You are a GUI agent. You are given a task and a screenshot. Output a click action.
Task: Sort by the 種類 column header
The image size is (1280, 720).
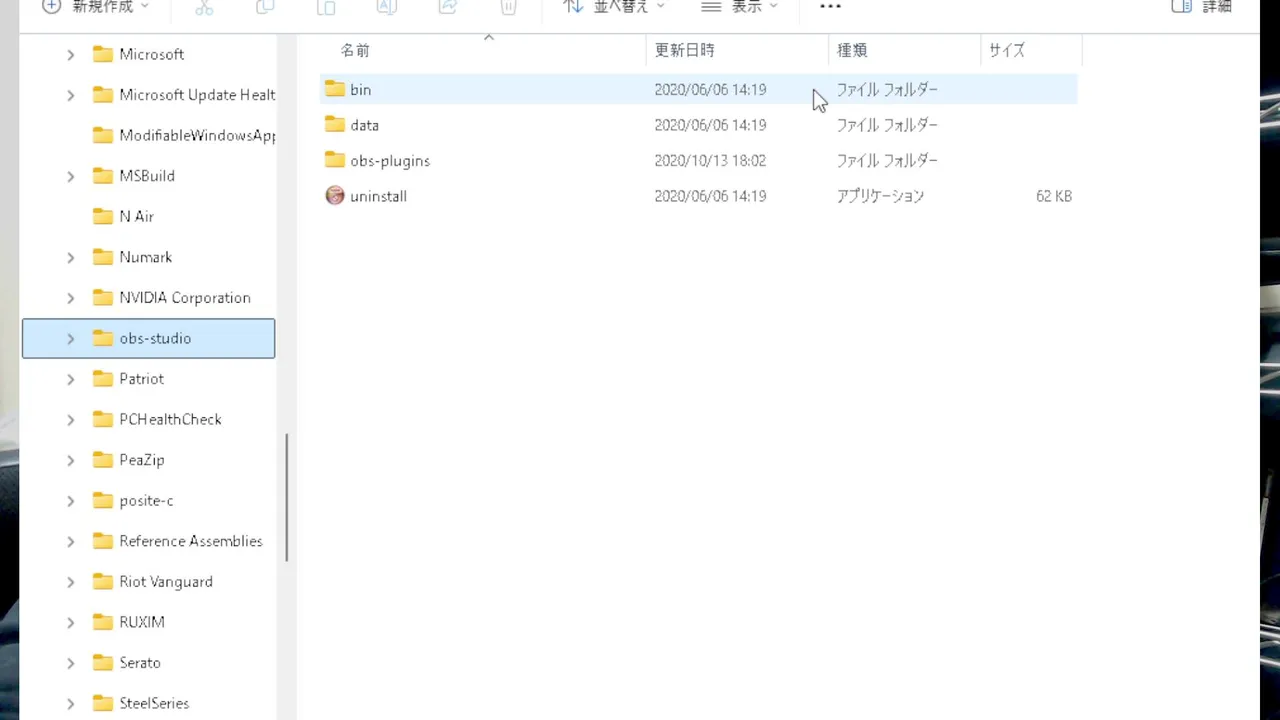(851, 50)
